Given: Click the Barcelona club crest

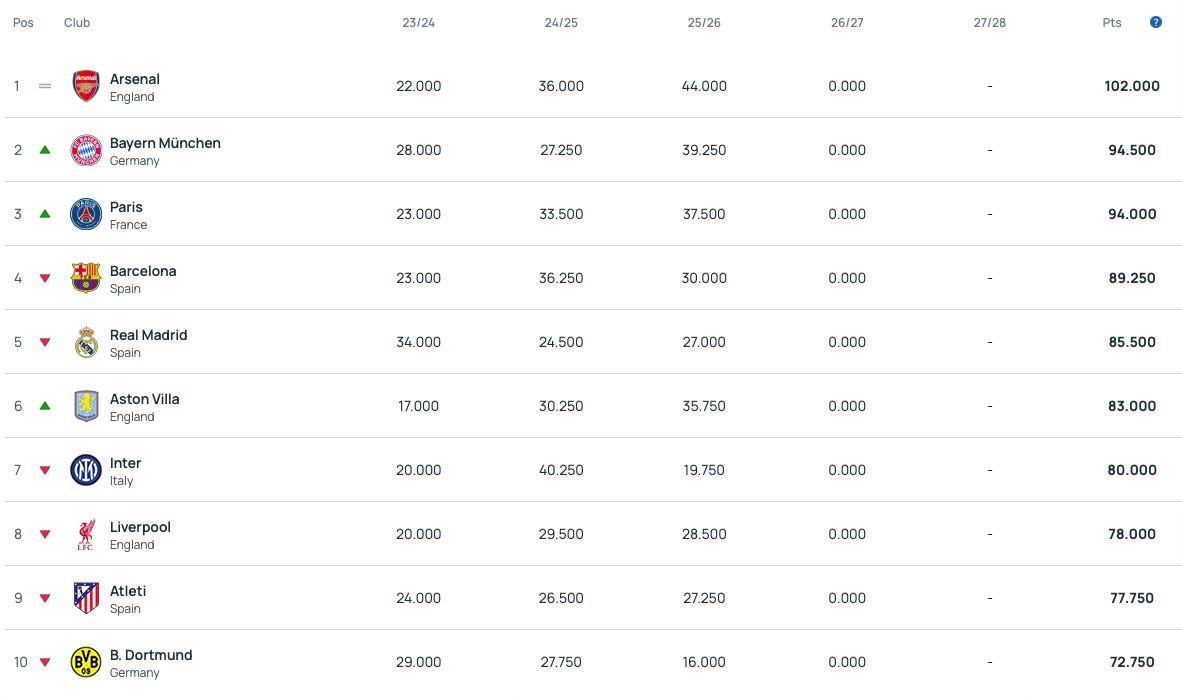Looking at the screenshot, I should [x=86, y=278].
